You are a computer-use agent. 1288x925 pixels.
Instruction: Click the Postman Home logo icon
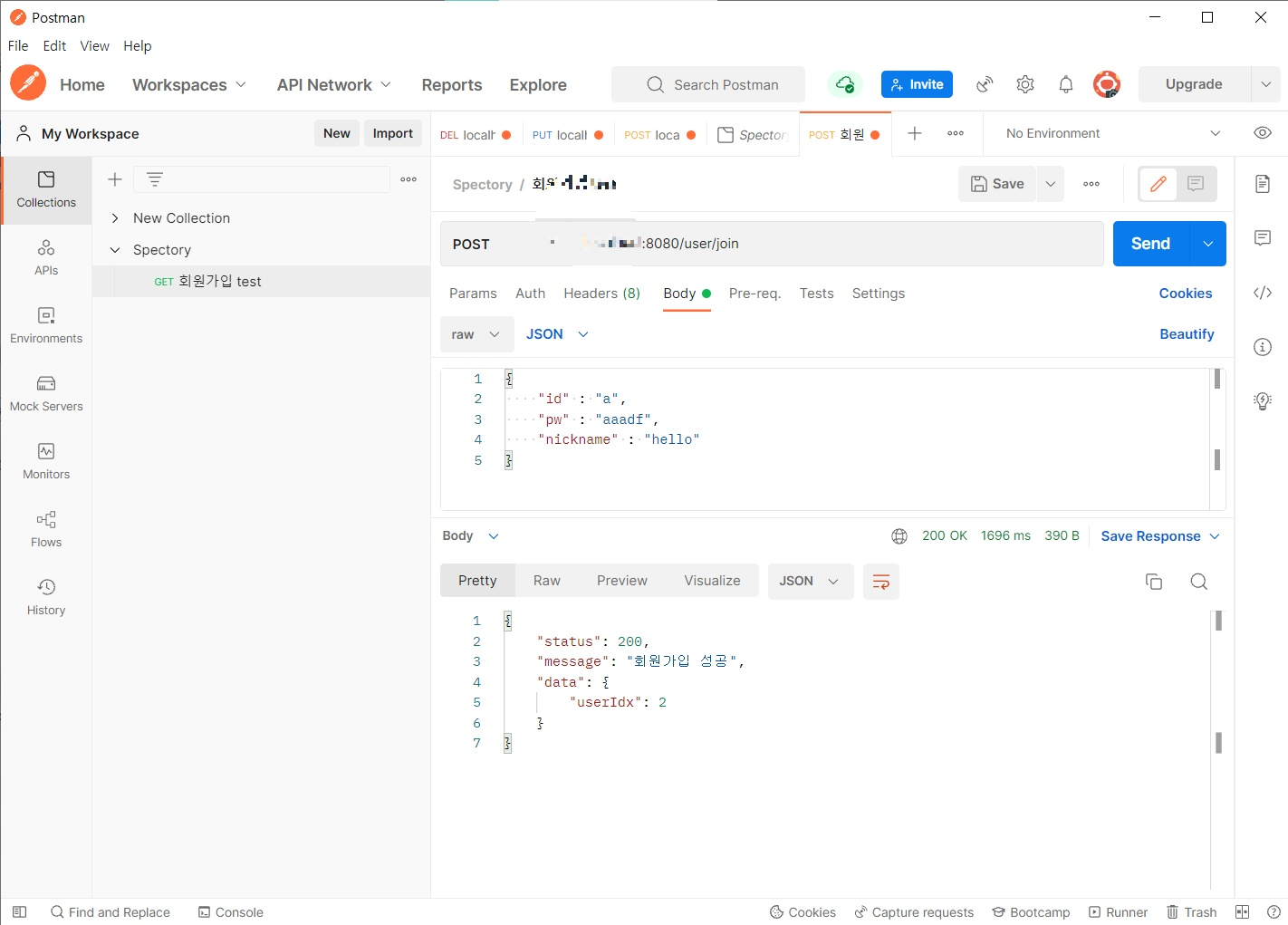(x=28, y=83)
